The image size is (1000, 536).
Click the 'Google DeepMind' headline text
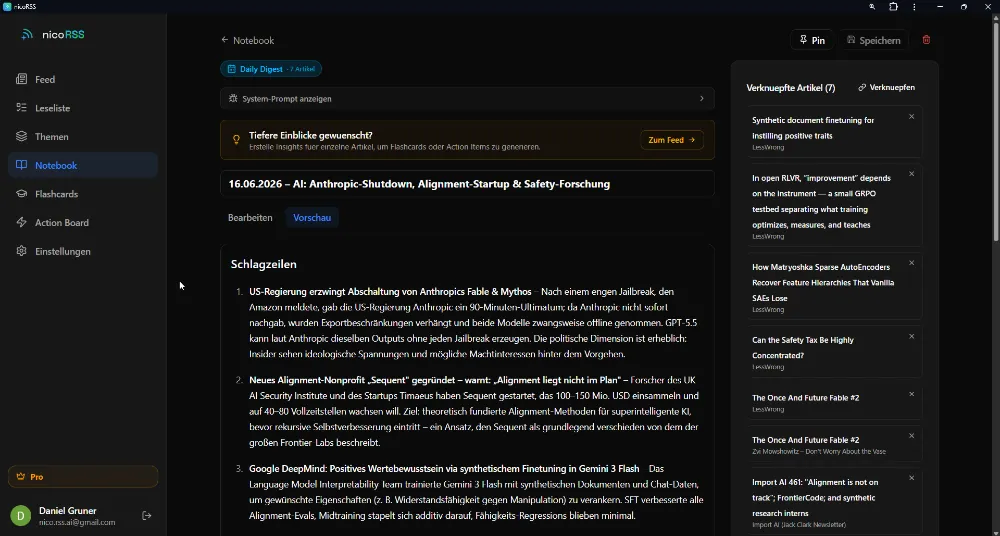444,468
